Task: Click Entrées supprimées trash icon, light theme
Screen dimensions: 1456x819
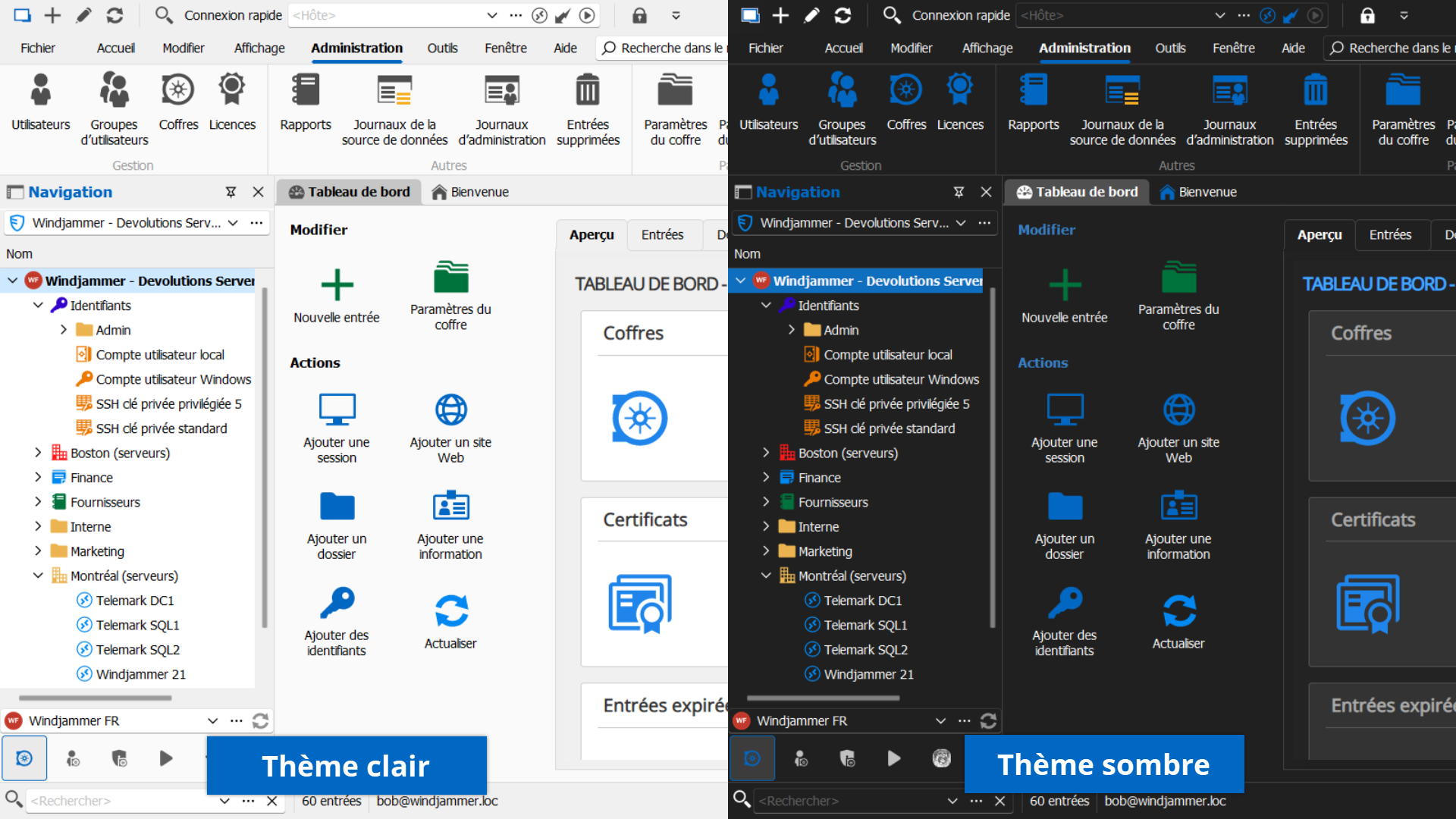Action: click(x=588, y=91)
